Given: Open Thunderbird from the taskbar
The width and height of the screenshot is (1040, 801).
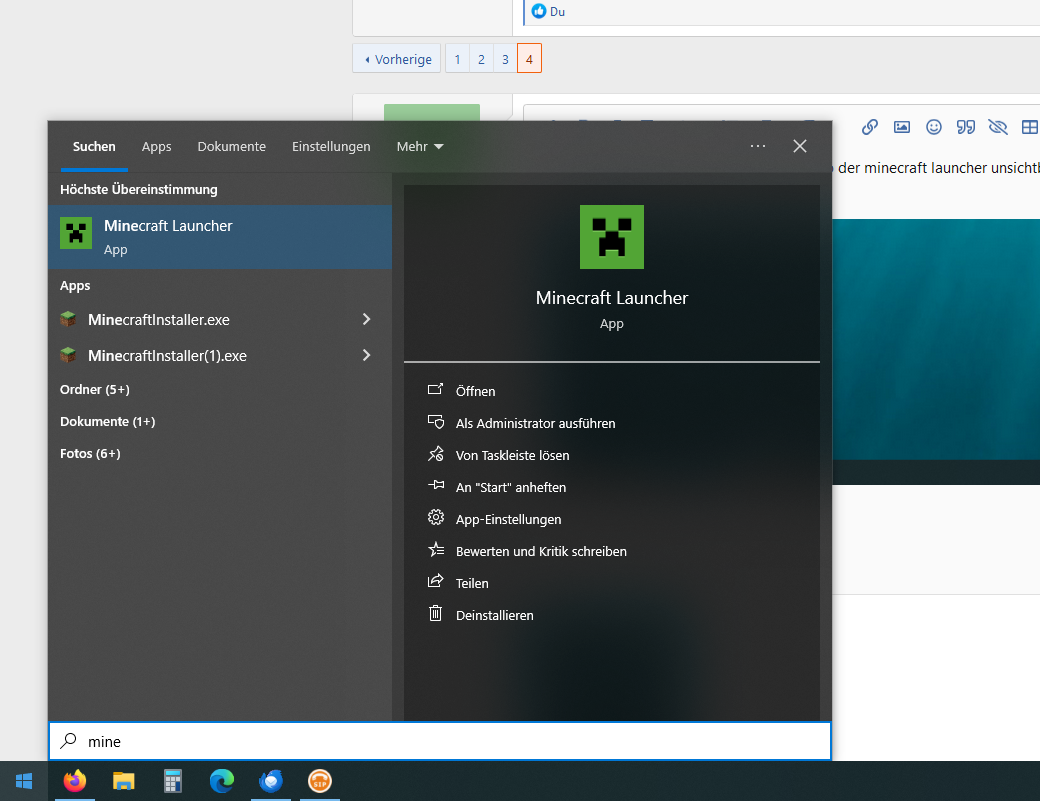Looking at the screenshot, I should click(x=271, y=781).
